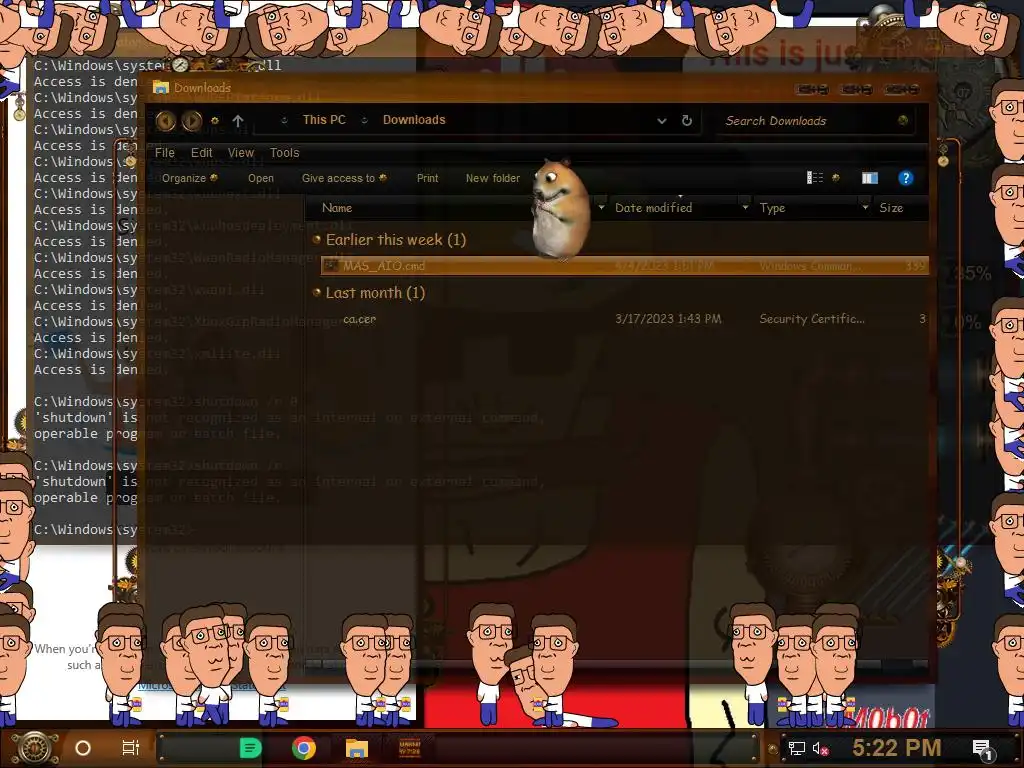Open the address bar history dropdown
1024x768 pixels.
pos(662,121)
